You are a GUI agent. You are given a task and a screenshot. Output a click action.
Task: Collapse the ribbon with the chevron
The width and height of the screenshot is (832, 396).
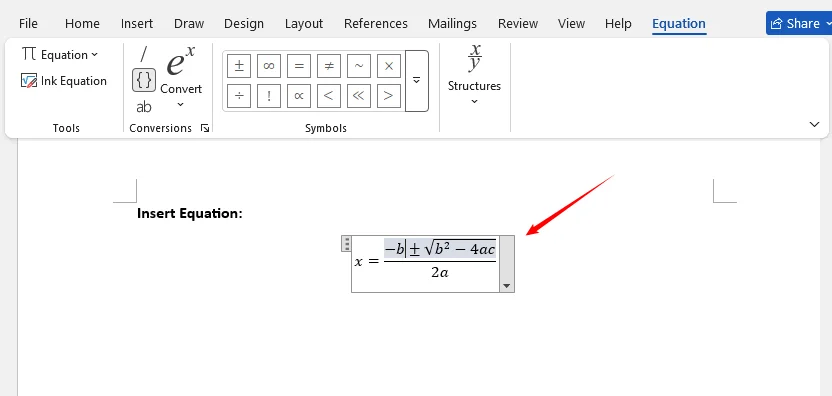pos(814,124)
